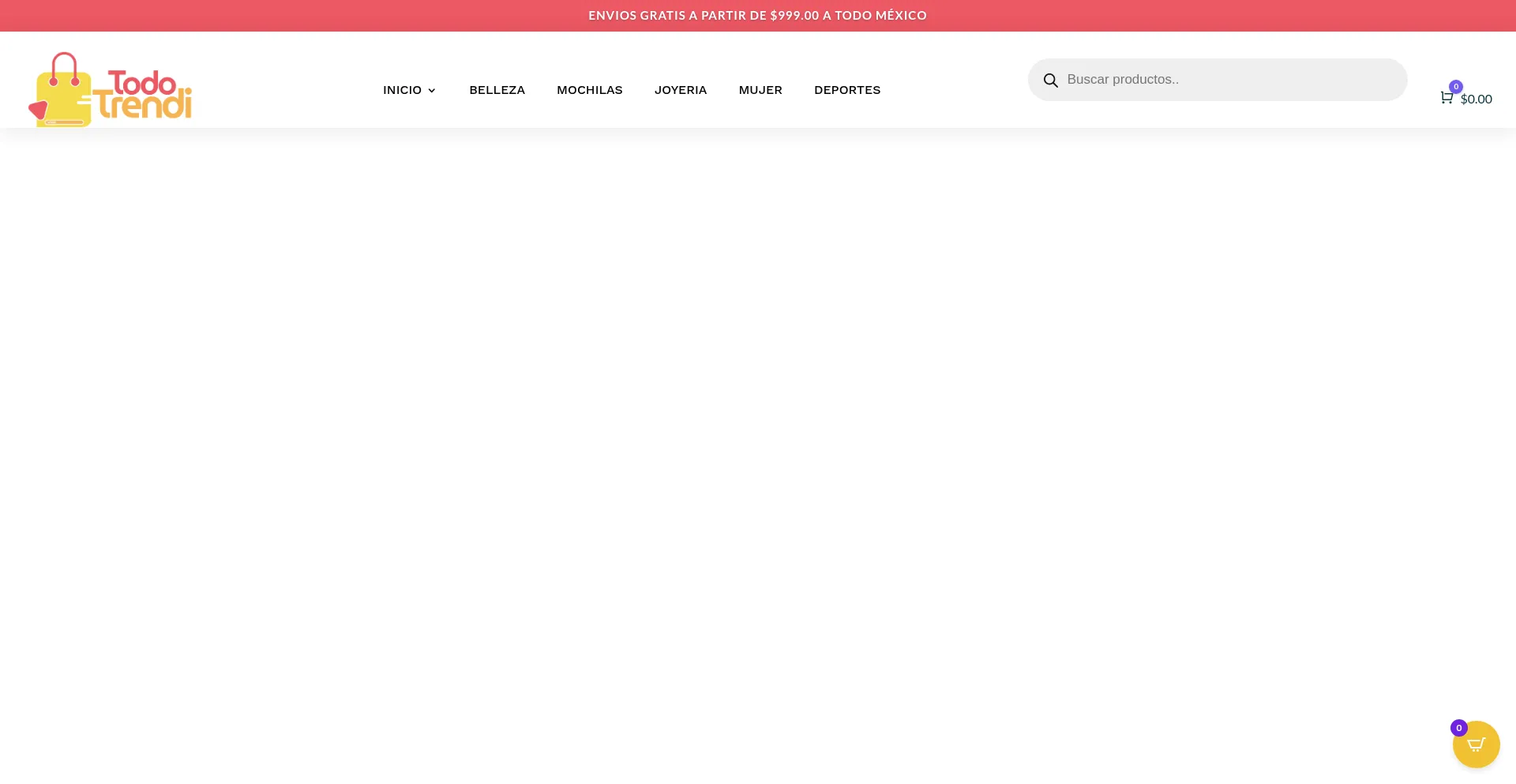Navigate to the JOYERIA section
The width and height of the screenshot is (1516, 784).
tap(680, 90)
